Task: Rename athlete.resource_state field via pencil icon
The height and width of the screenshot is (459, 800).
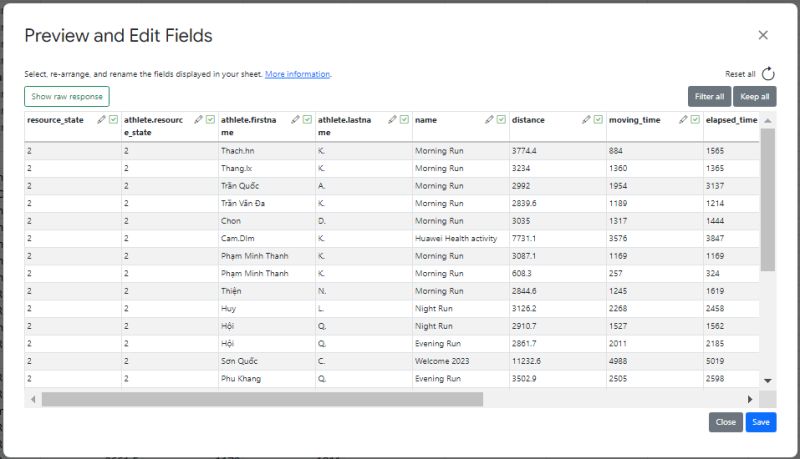Action: (198, 119)
